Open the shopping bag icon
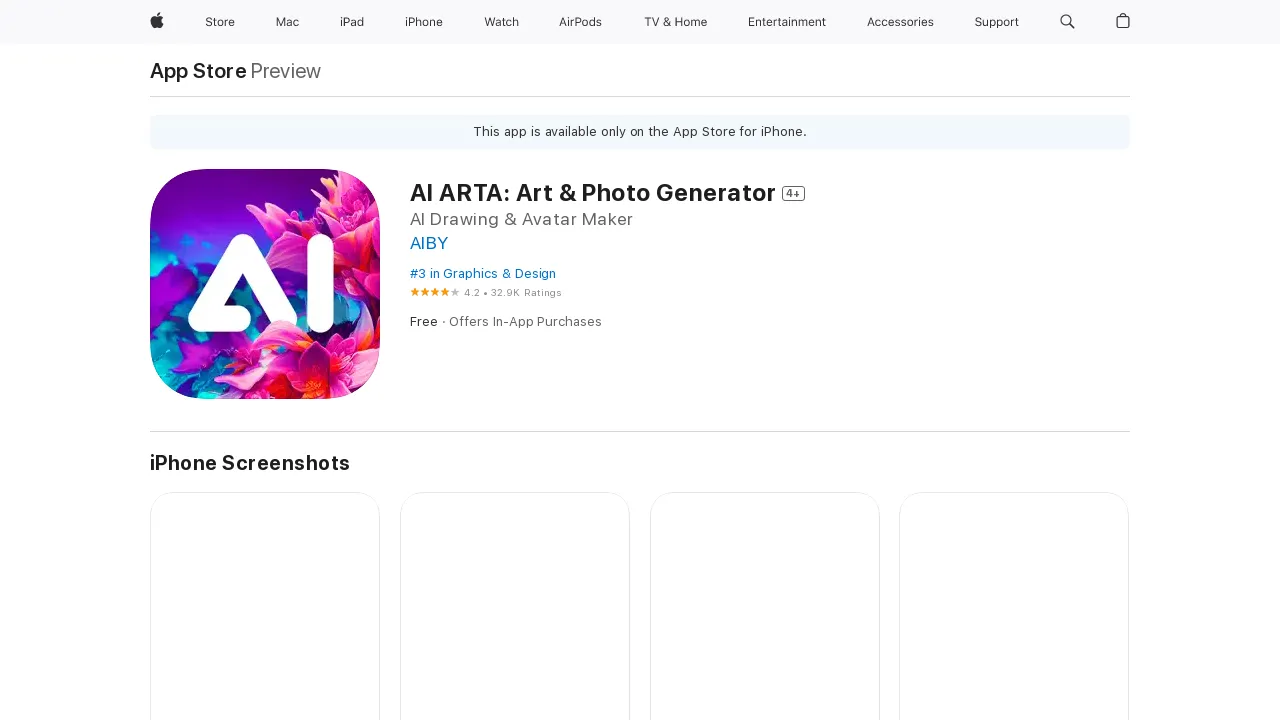The height and width of the screenshot is (720, 1280). pyautogui.click(x=1123, y=21)
